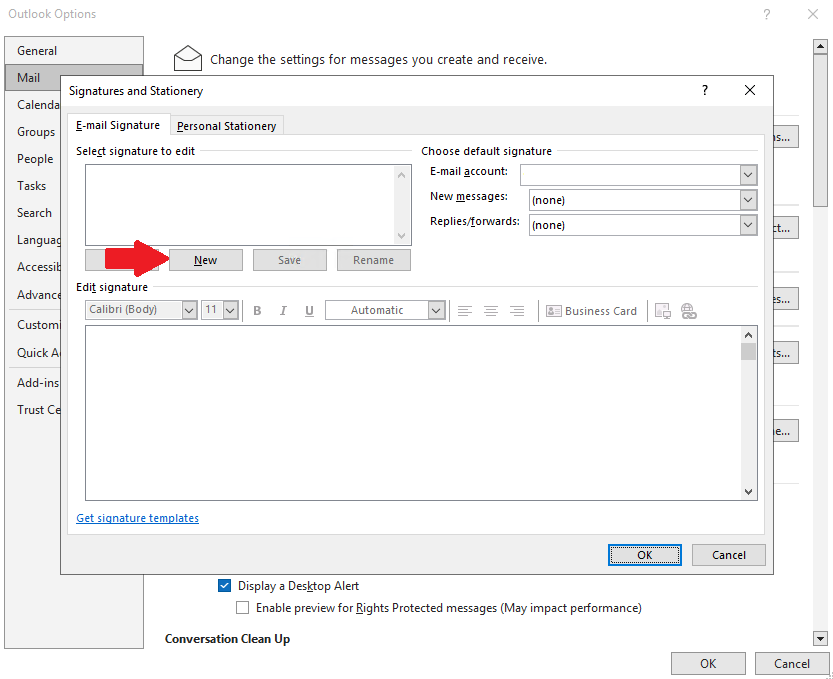Open the Automatic font color dropdown
Screen dimensions: 833x679
436,310
